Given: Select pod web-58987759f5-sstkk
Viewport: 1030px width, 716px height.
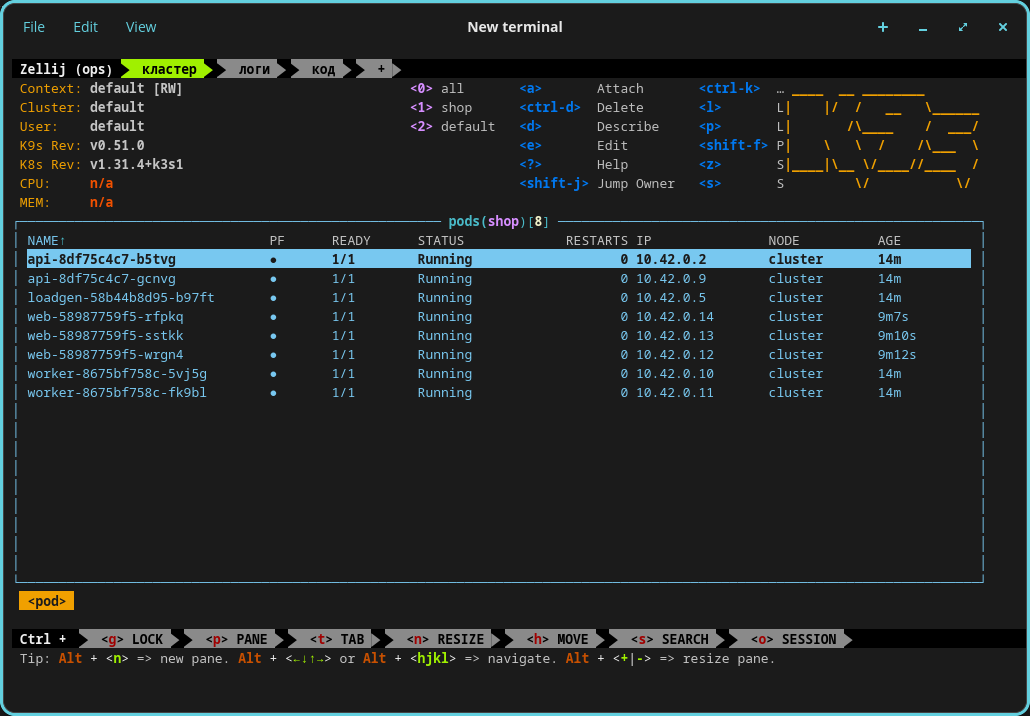Looking at the screenshot, I should point(499,336).
